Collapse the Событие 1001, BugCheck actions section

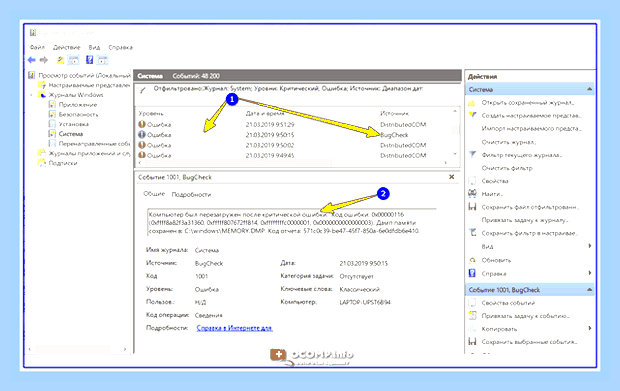coord(589,290)
